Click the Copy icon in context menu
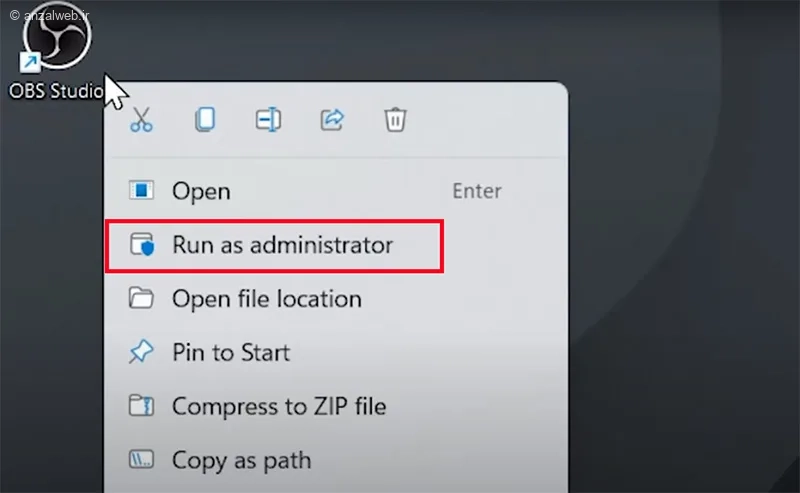This screenshot has width=800, height=493. click(x=205, y=120)
